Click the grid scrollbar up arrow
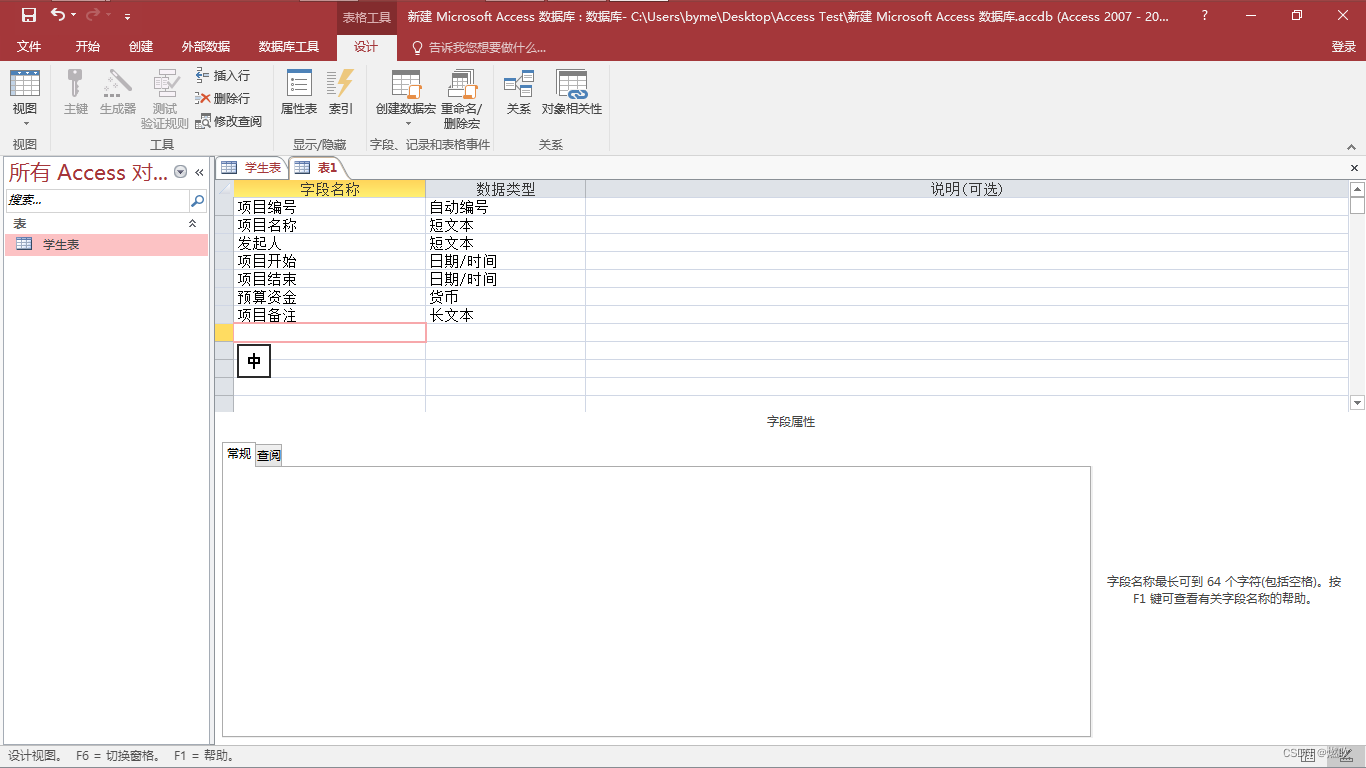 (1357, 189)
